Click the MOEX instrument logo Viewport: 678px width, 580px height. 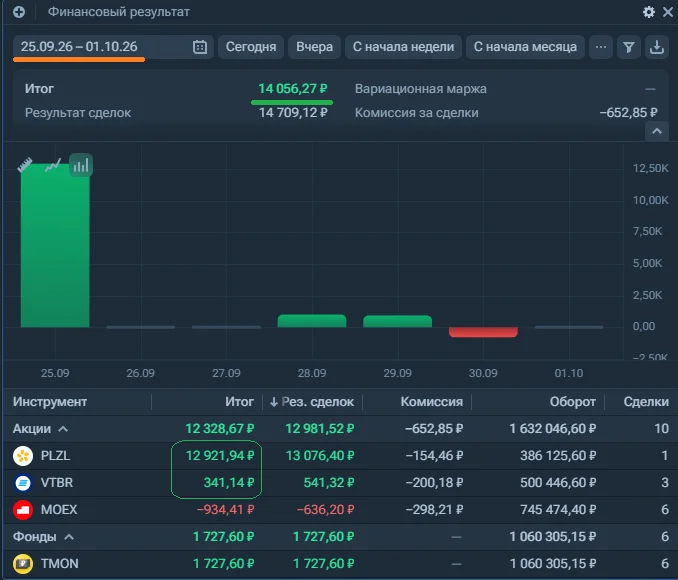(x=23, y=510)
